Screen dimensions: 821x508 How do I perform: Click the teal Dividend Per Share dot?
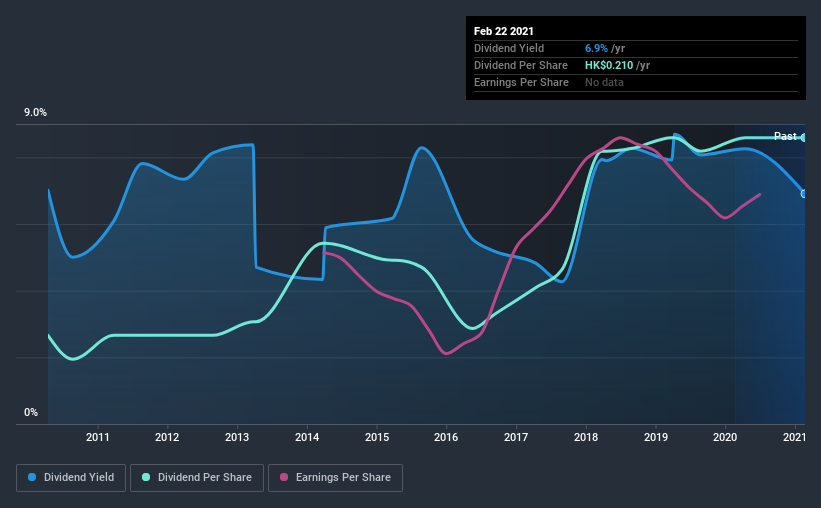pos(146,477)
